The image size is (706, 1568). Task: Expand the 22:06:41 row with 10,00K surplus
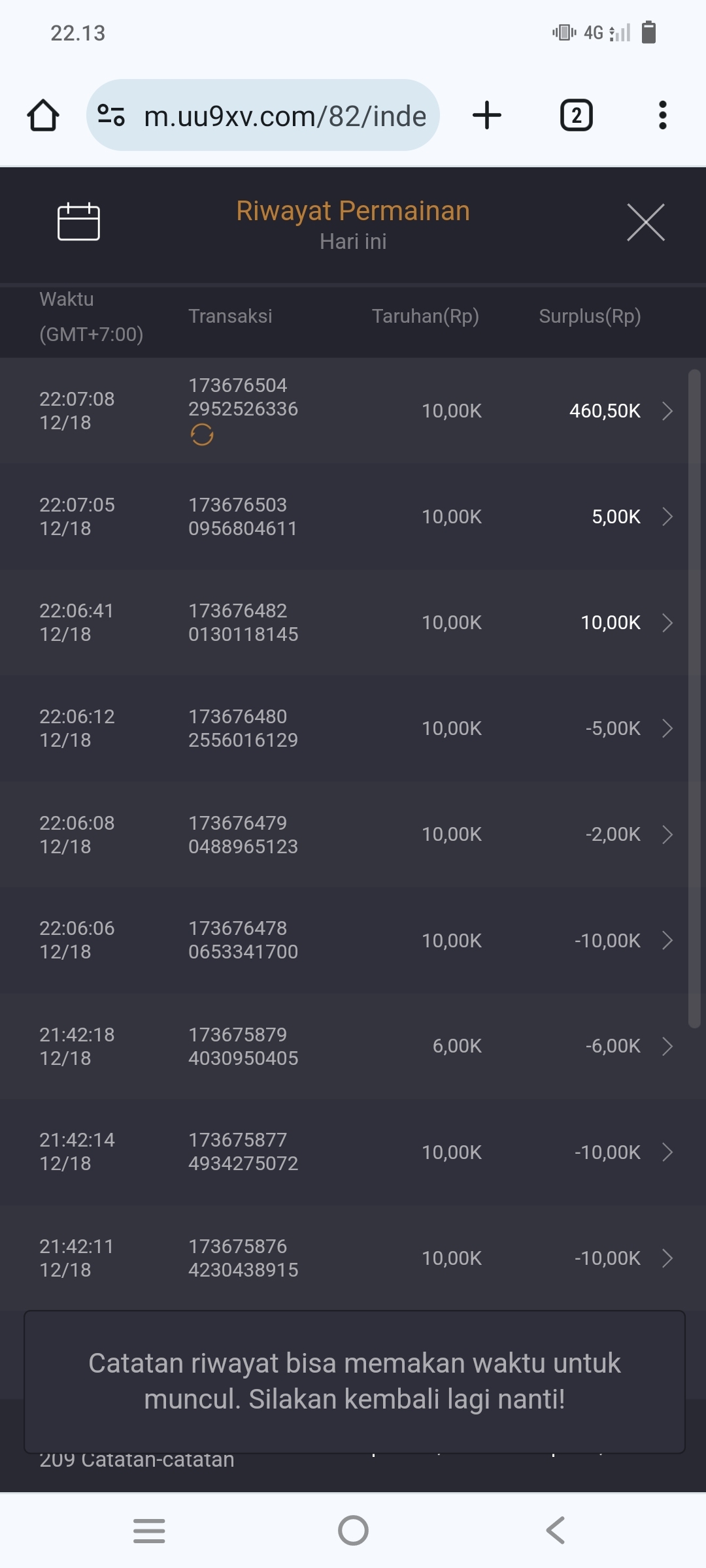pos(667,623)
